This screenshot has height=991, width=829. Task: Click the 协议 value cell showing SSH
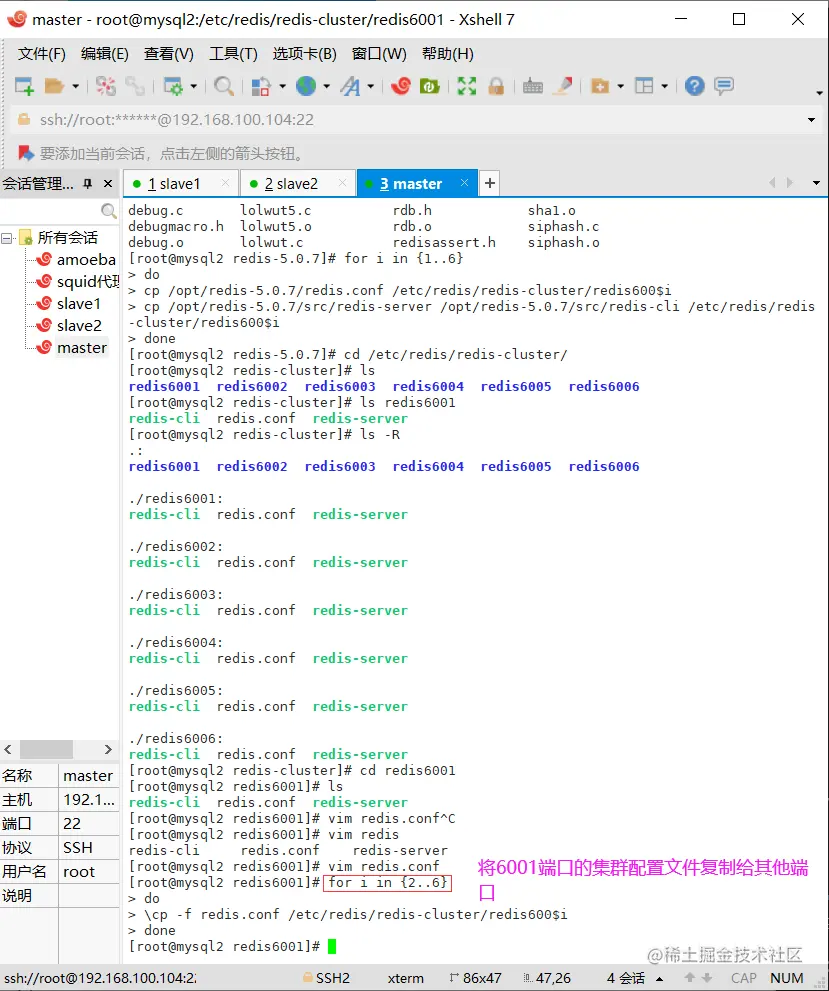[x=88, y=848]
